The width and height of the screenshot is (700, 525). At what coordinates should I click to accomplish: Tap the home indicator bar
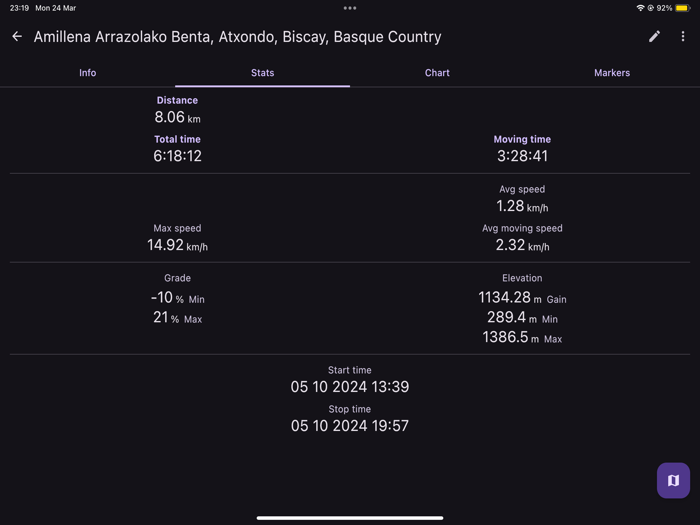tap(350, 518)
